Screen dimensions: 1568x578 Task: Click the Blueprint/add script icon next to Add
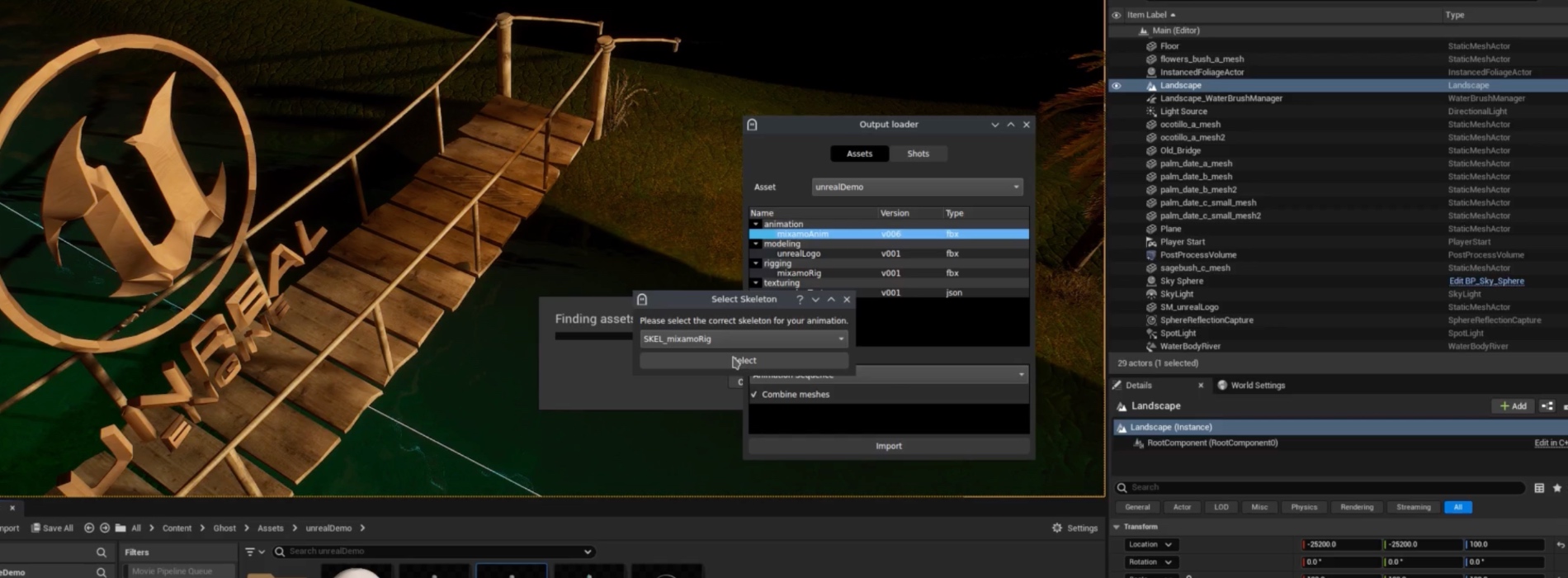click(x=1547, y=406)
